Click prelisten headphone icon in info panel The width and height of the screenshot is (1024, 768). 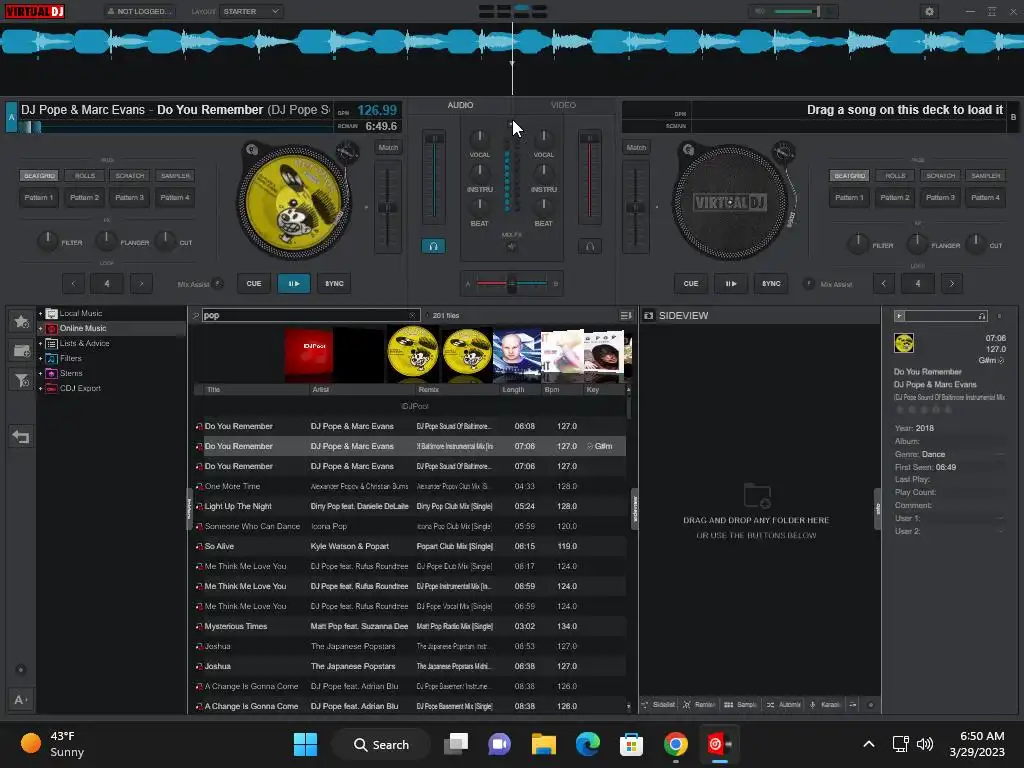(982, 316)
